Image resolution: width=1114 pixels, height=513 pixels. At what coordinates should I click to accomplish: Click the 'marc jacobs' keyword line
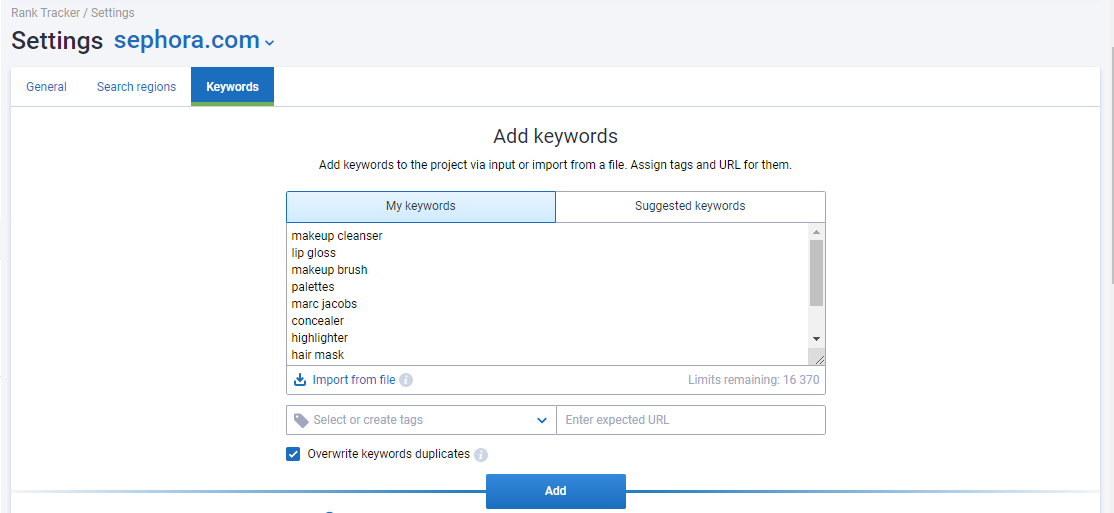pos(324,304)
